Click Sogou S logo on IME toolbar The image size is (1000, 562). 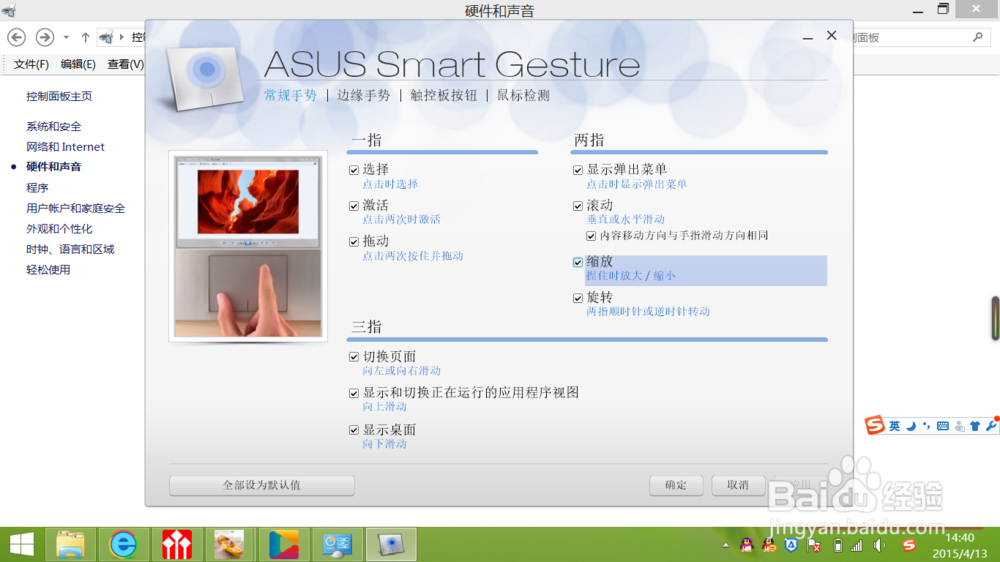874,425
